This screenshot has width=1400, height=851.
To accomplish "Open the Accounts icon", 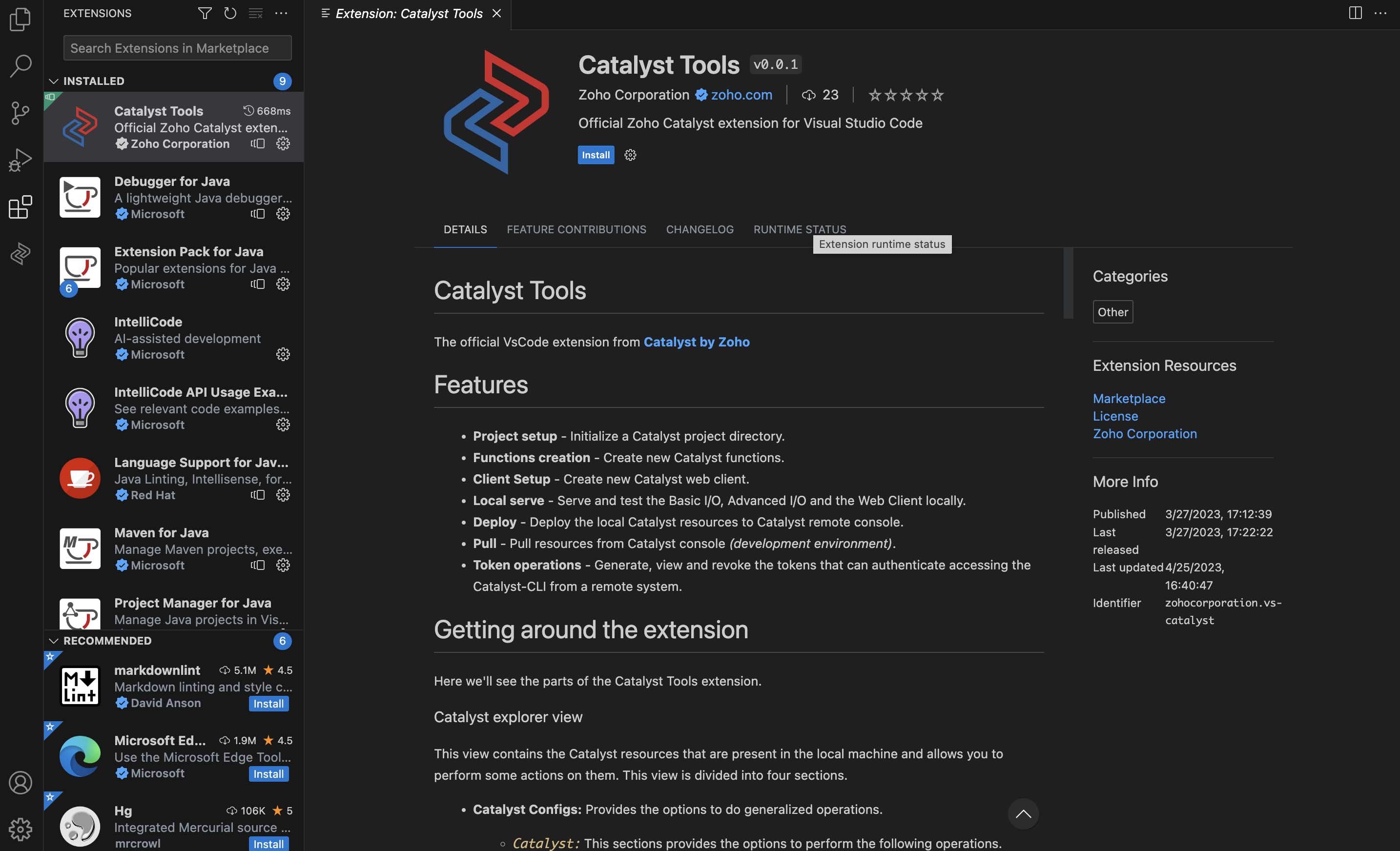I will [x=21, y=782].
